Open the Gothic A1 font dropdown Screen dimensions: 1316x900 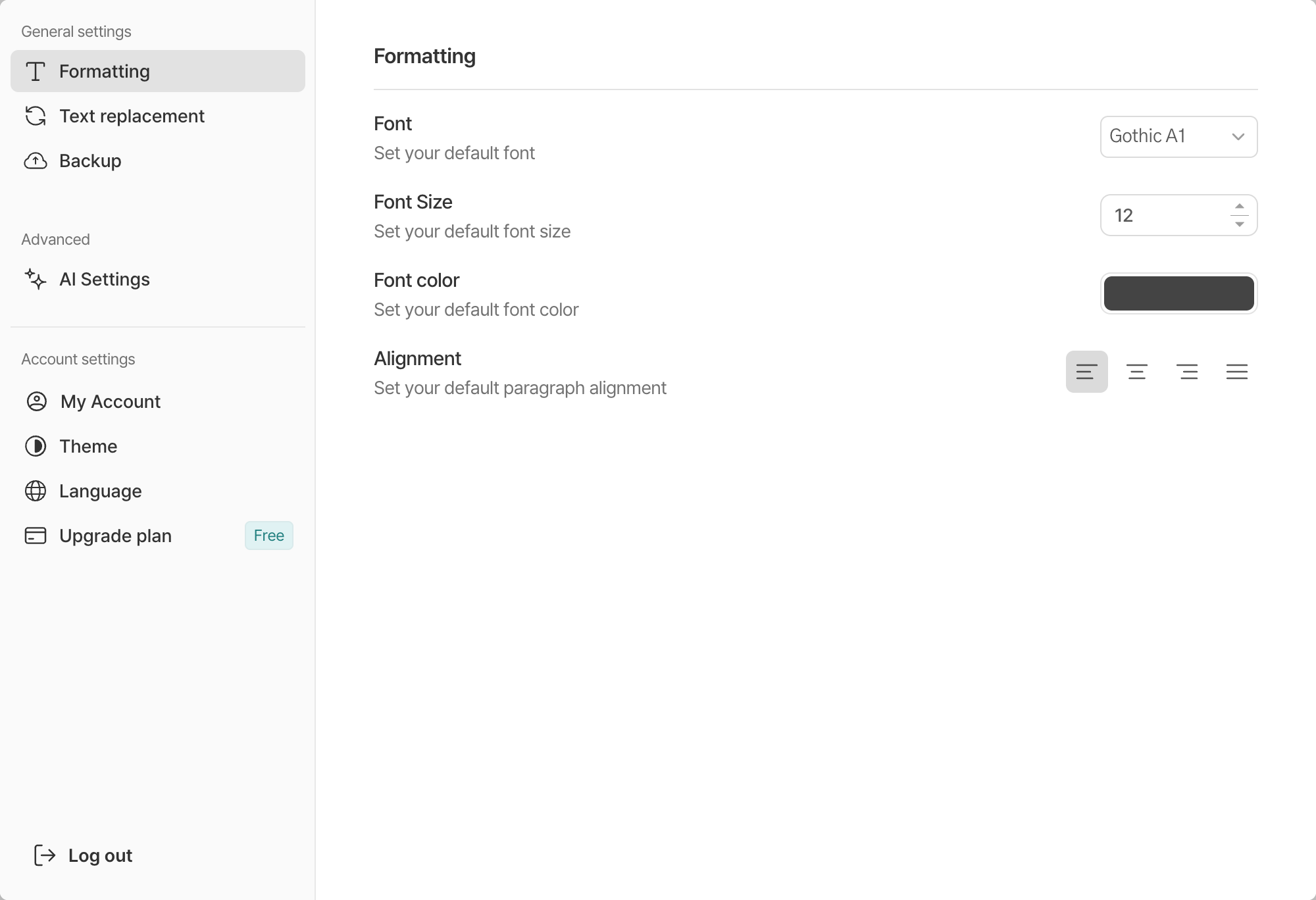1178,137
